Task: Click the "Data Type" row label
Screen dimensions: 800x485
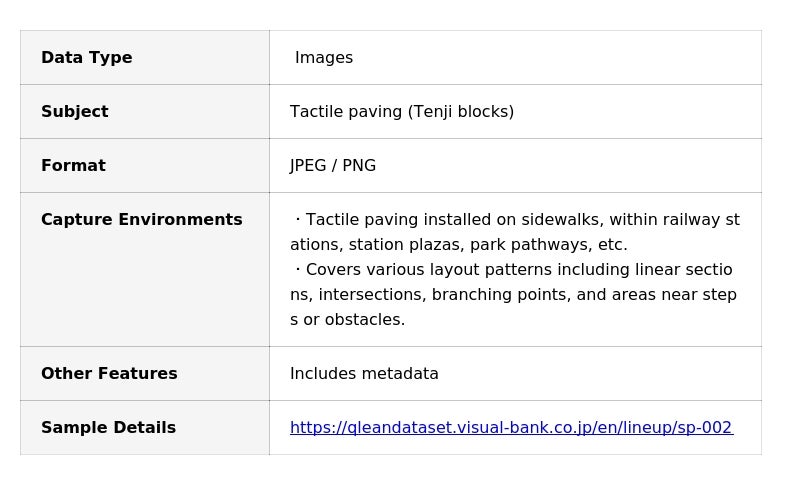Action: tap(87, 58)
